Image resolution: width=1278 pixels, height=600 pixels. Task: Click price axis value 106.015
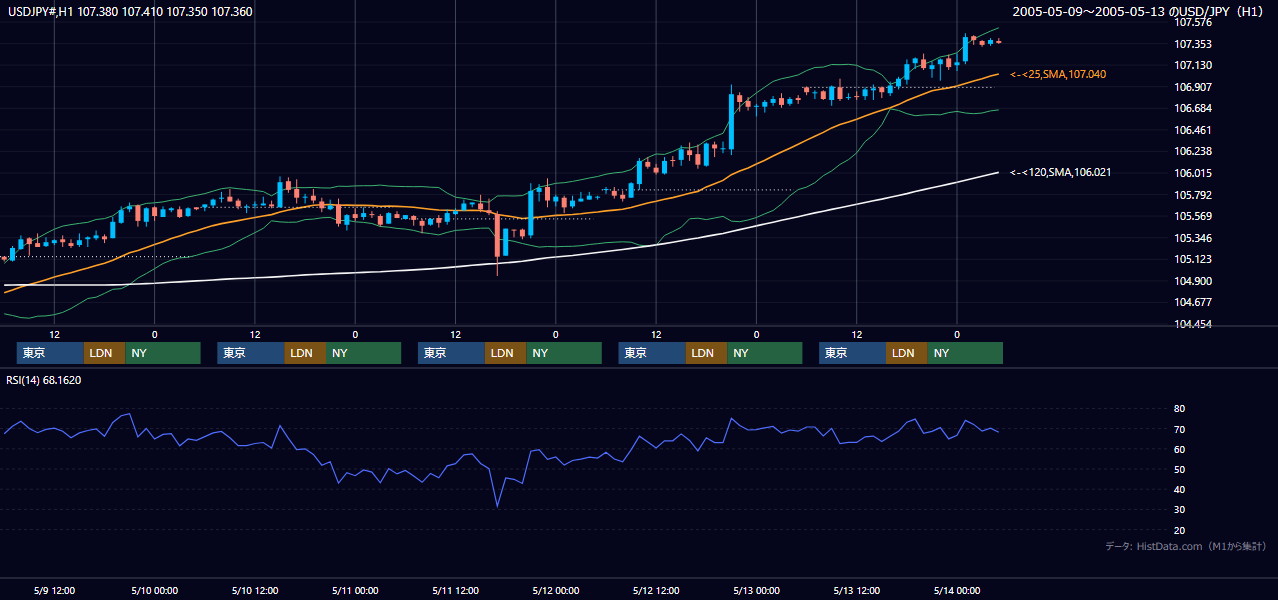(1193, 173)
